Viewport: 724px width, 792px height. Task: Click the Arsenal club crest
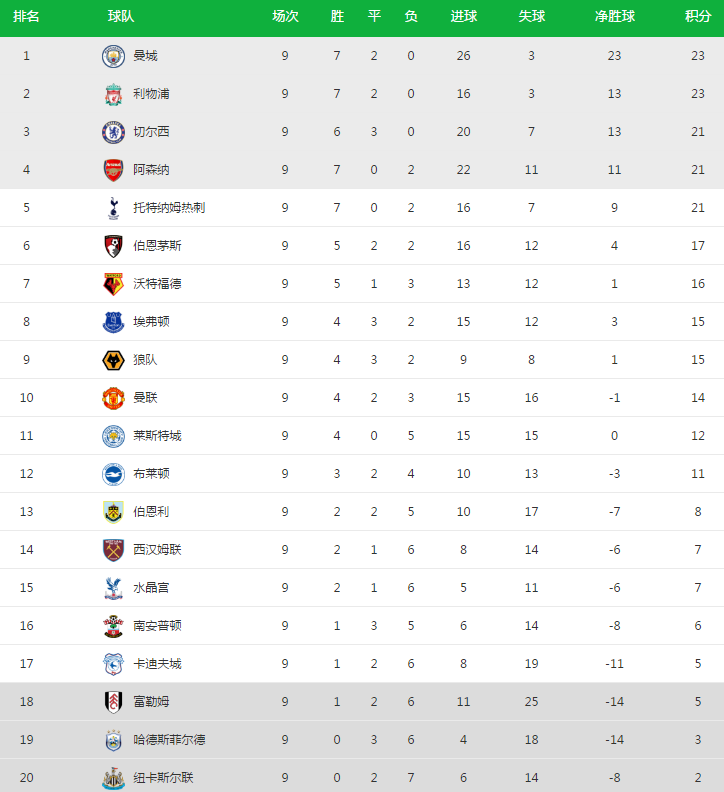pyautogui.click(x=113, y=170)
